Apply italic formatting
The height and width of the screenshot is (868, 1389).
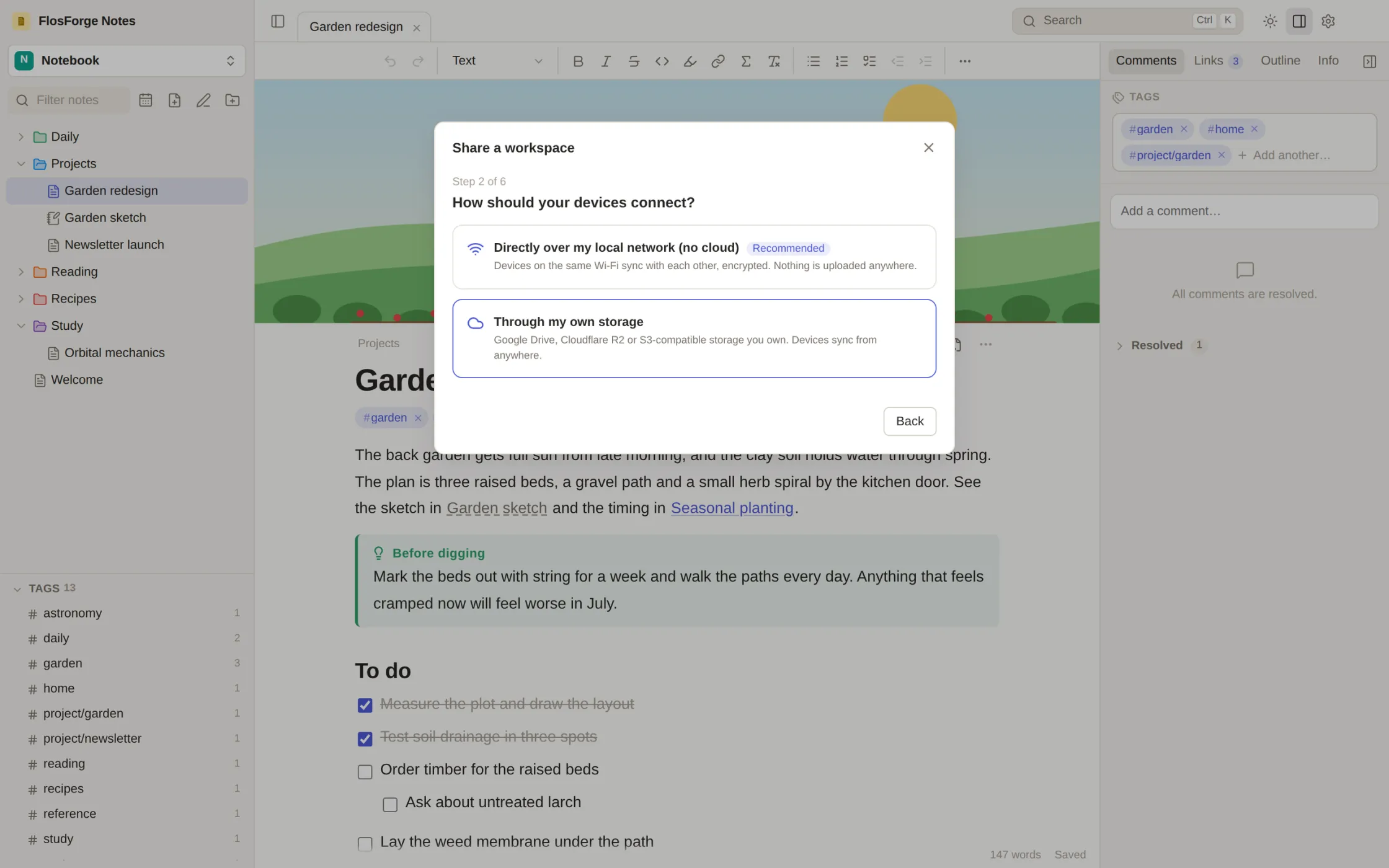(x=606, y=61)
